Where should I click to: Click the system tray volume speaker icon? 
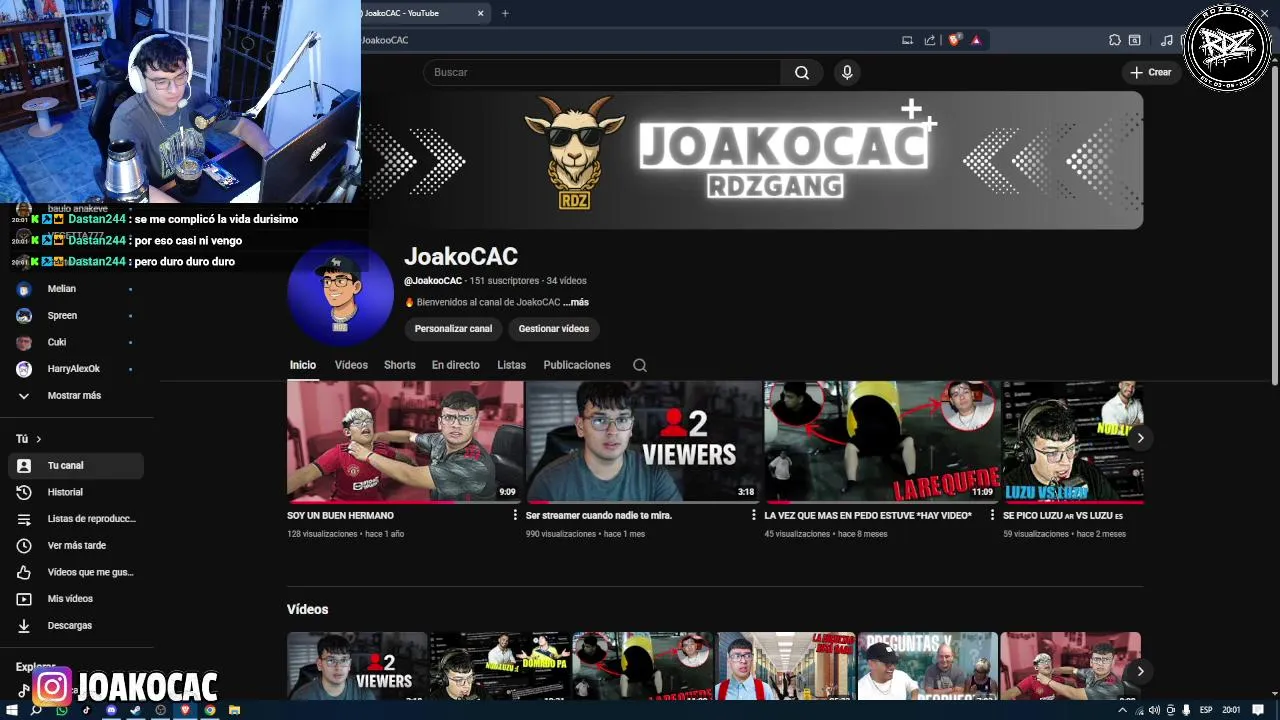click(1153, 710)
